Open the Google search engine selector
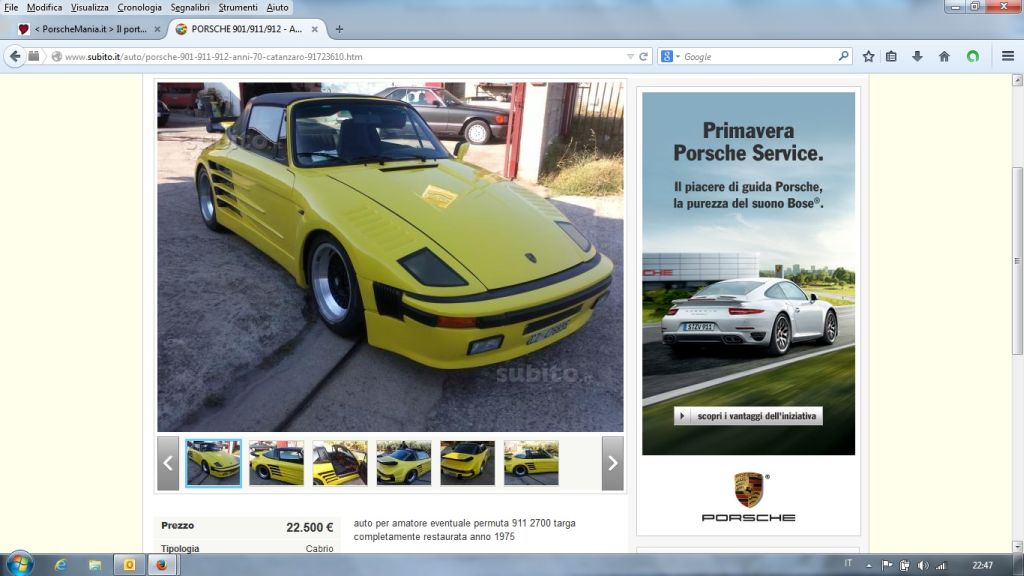 (670, 57)
